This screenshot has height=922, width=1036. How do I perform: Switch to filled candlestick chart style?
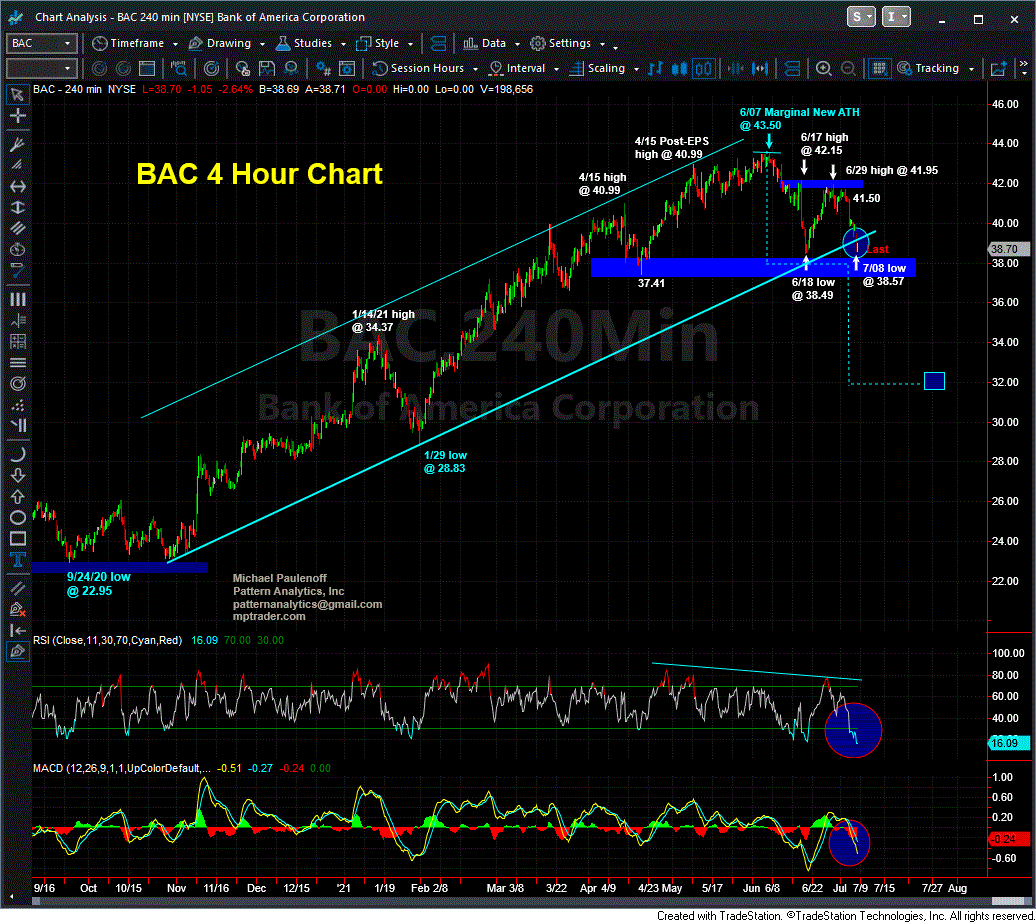[x=679, y=68]
